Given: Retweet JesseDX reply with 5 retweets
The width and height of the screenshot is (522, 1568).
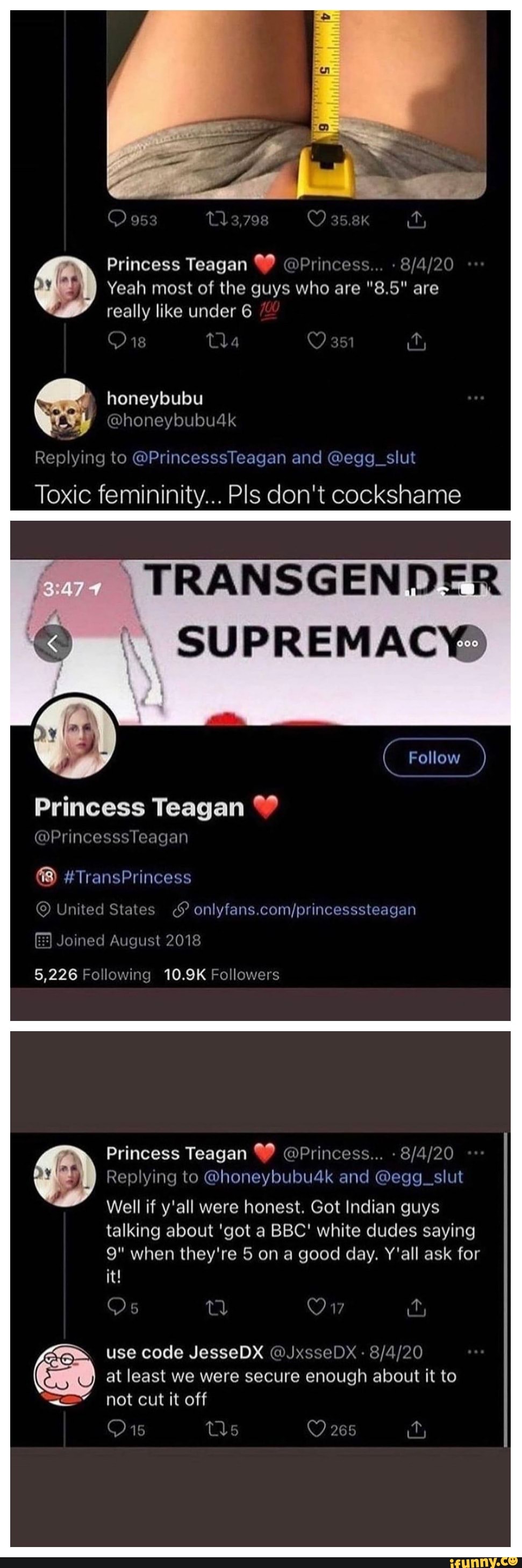Looking at the screenshot, I should (217, 1429).
